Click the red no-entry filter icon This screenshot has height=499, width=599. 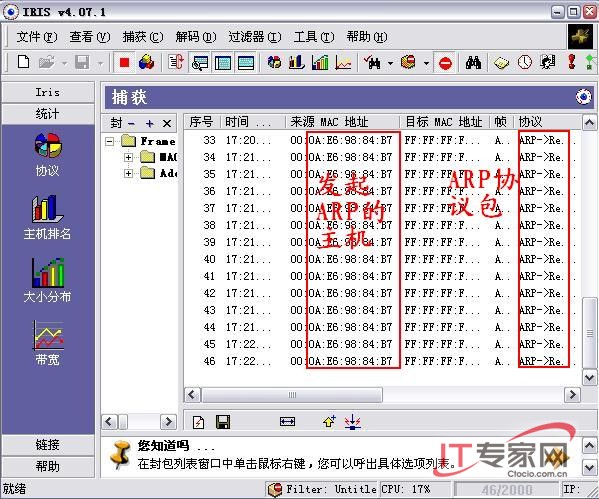click(x=445, y=63)
